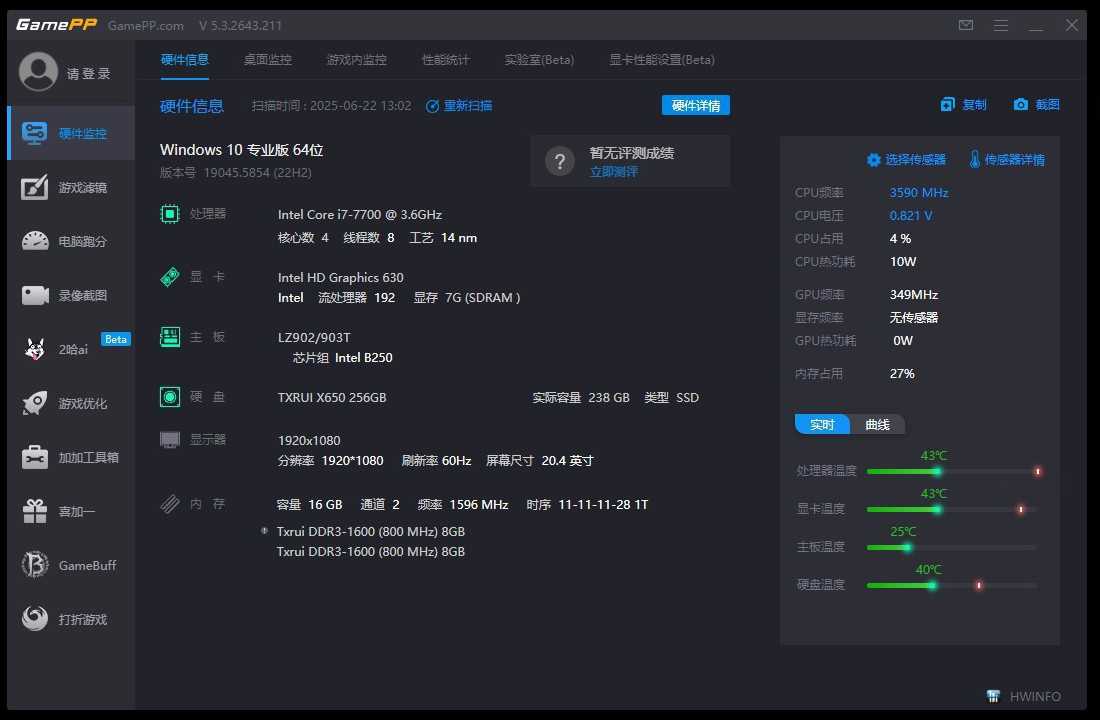Image resolution: width=1100 pixels, height=720 pixels.
Task: Switch to 硬件信息 tab
Action: pos(185,60)
